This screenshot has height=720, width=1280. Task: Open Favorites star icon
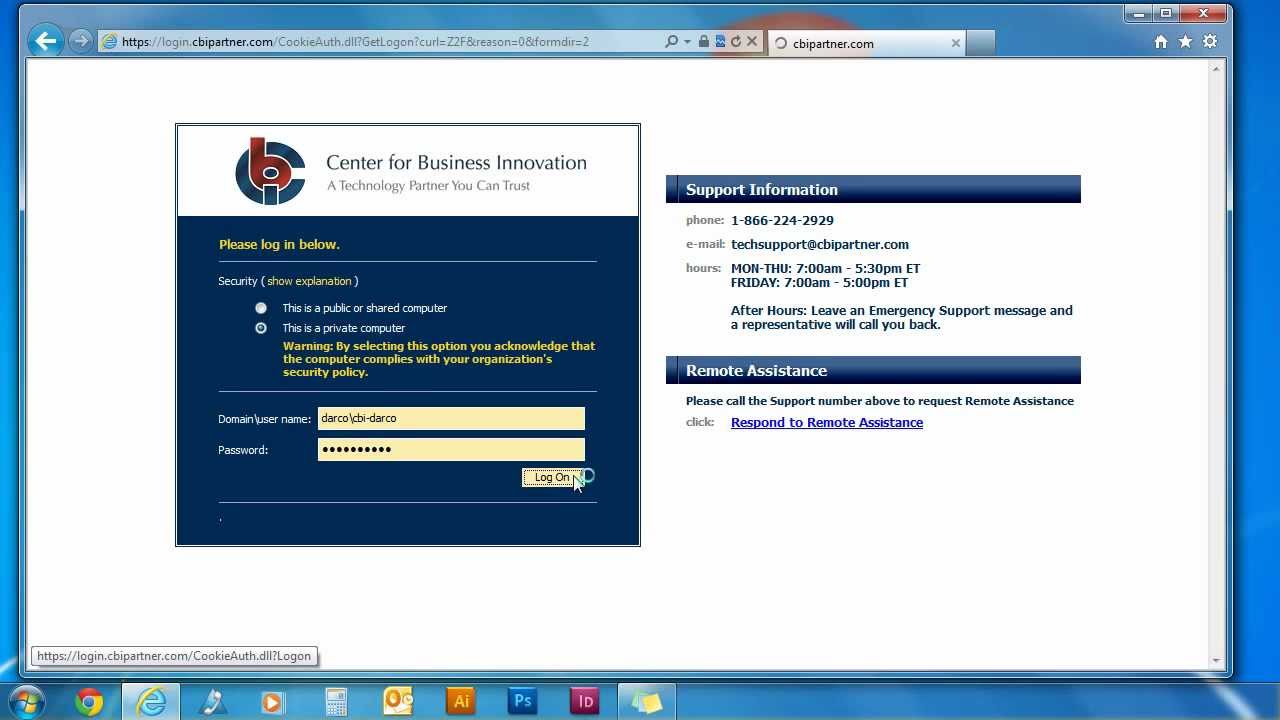point(1185,42)
